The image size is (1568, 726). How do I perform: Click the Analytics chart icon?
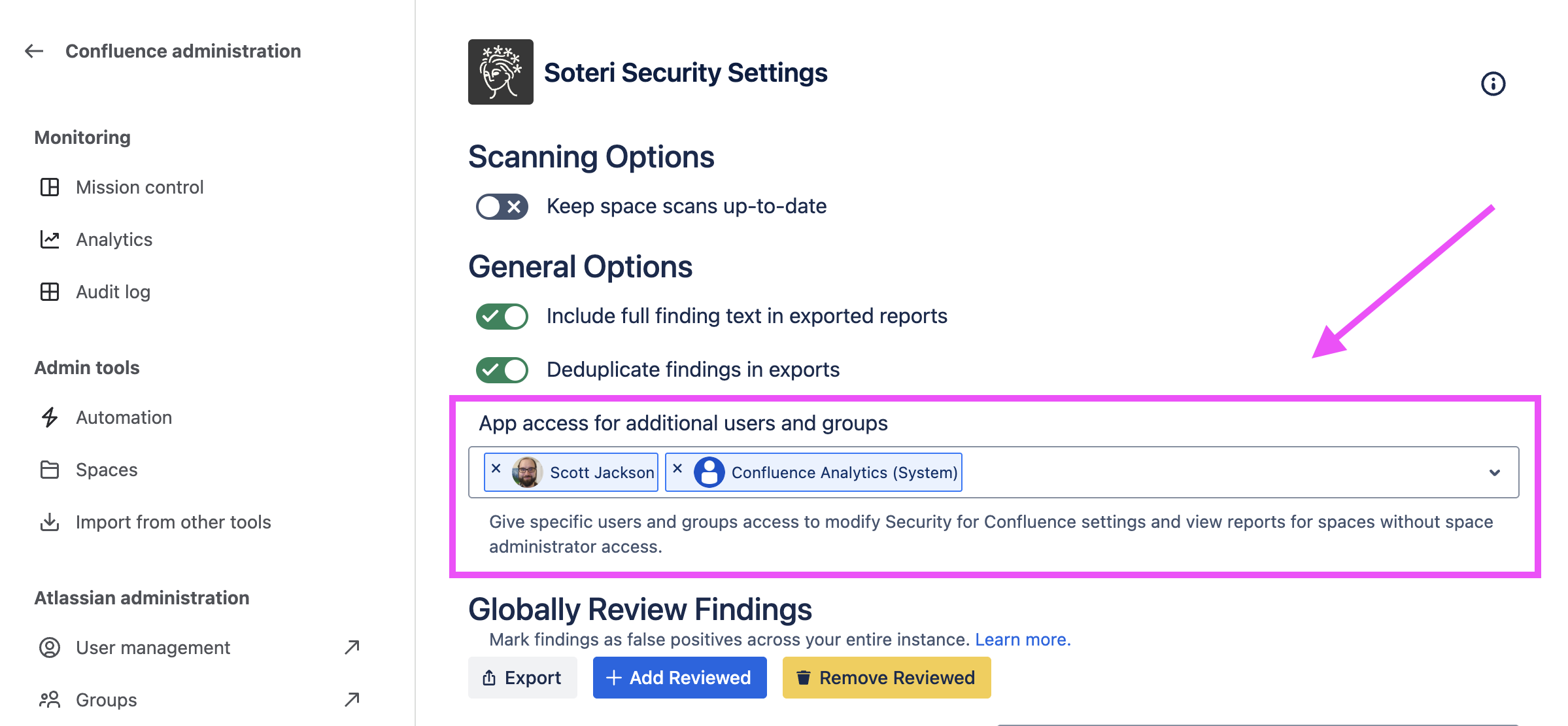point(50,239)
